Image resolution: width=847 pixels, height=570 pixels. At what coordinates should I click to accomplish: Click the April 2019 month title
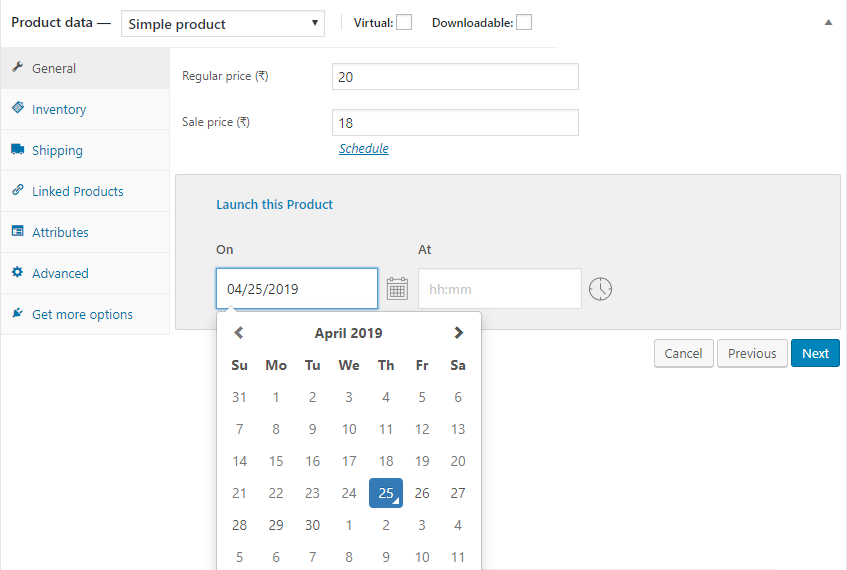click(x=348, y=333)
